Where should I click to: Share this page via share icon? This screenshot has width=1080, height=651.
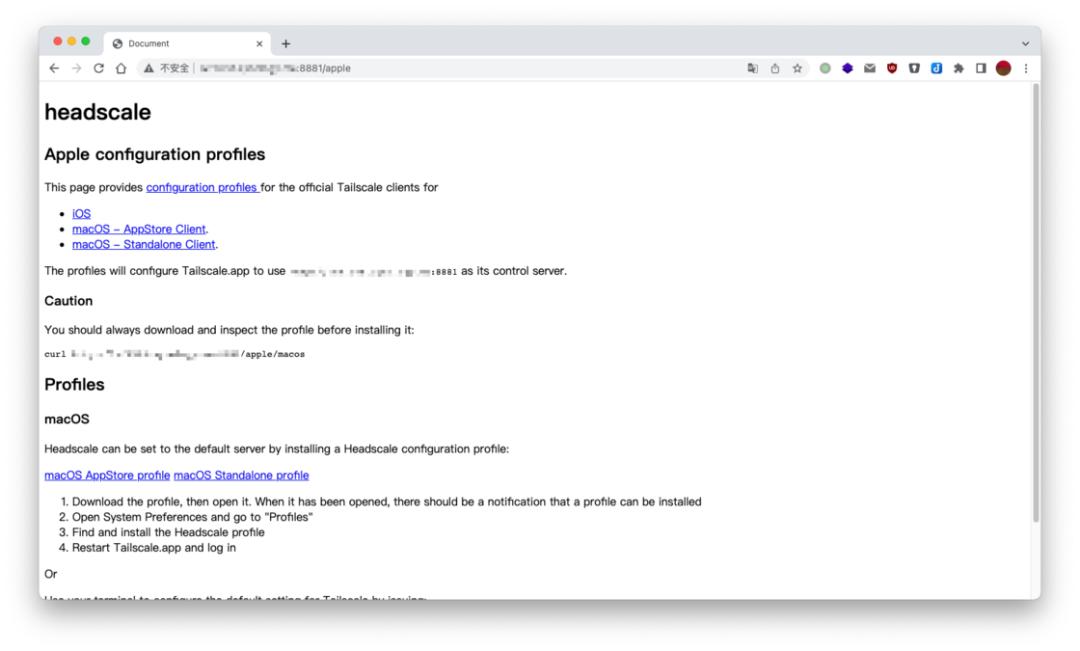click(775, 68)
